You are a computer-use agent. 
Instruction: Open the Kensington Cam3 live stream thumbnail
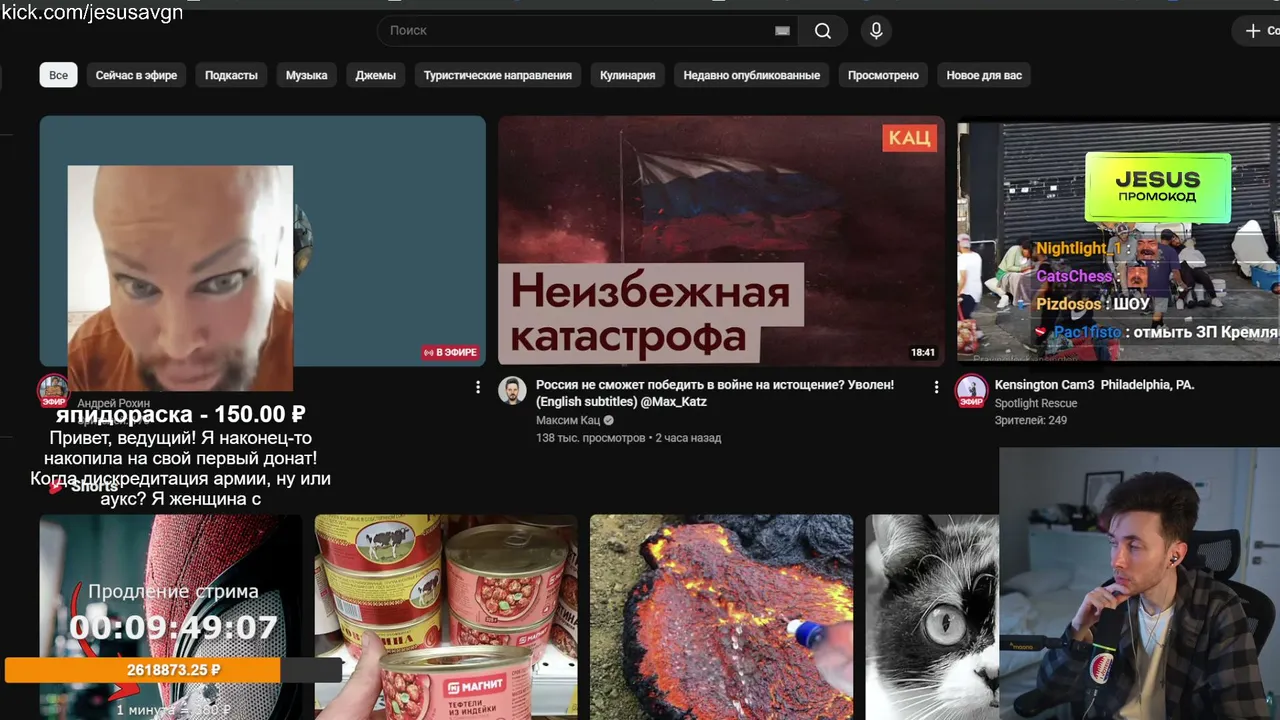pyautogui.click(x=1118, y=241)
